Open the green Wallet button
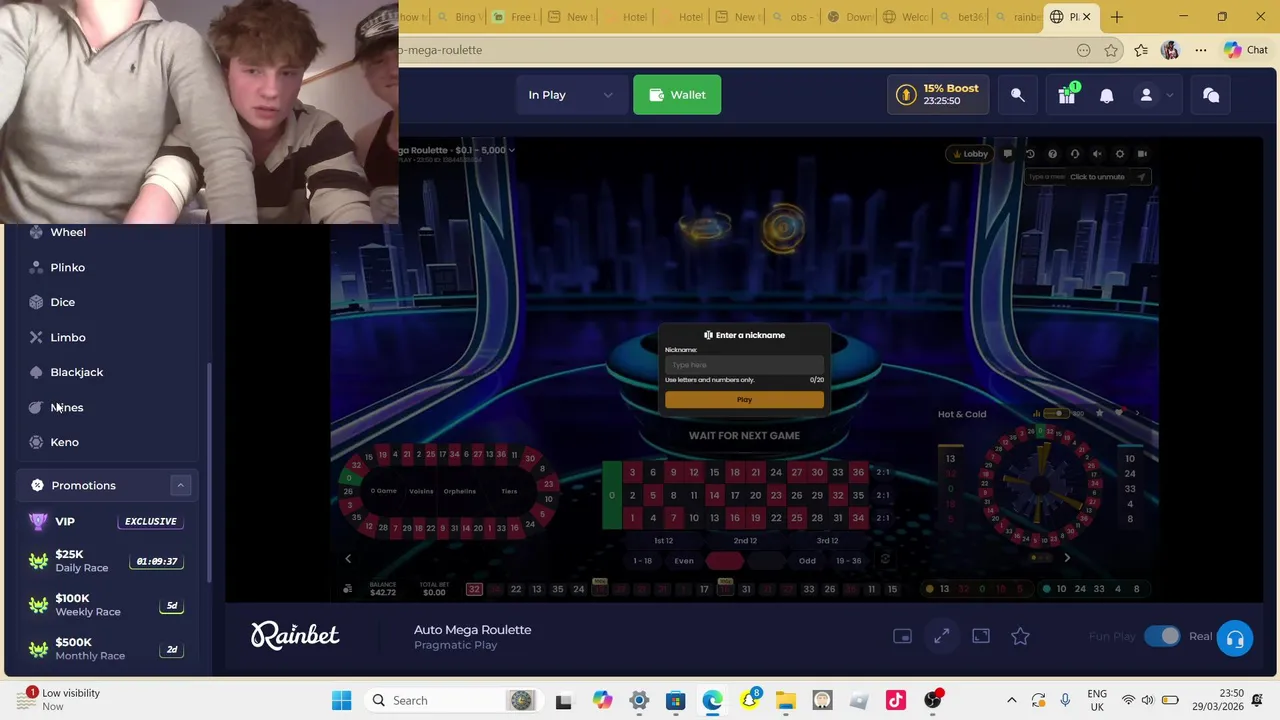Image resolution: width=1280 pixels, height=720 pixels. [677, 95]
